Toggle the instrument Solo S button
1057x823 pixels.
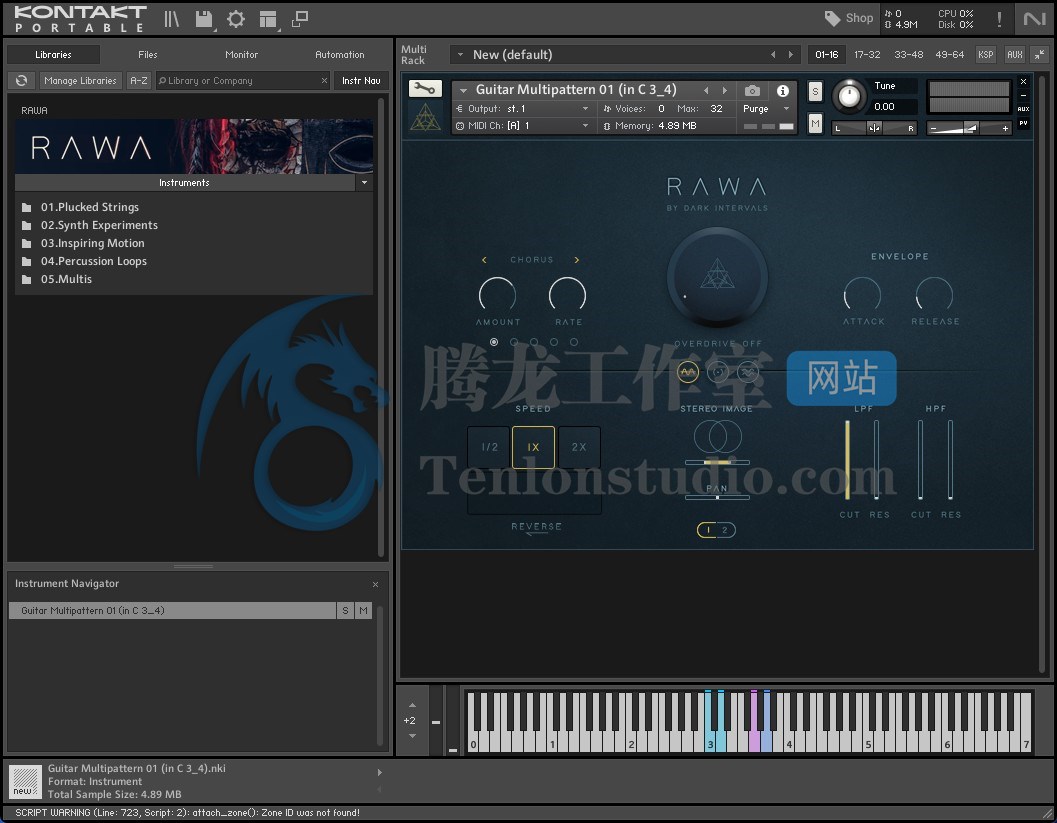pos(815,91)
